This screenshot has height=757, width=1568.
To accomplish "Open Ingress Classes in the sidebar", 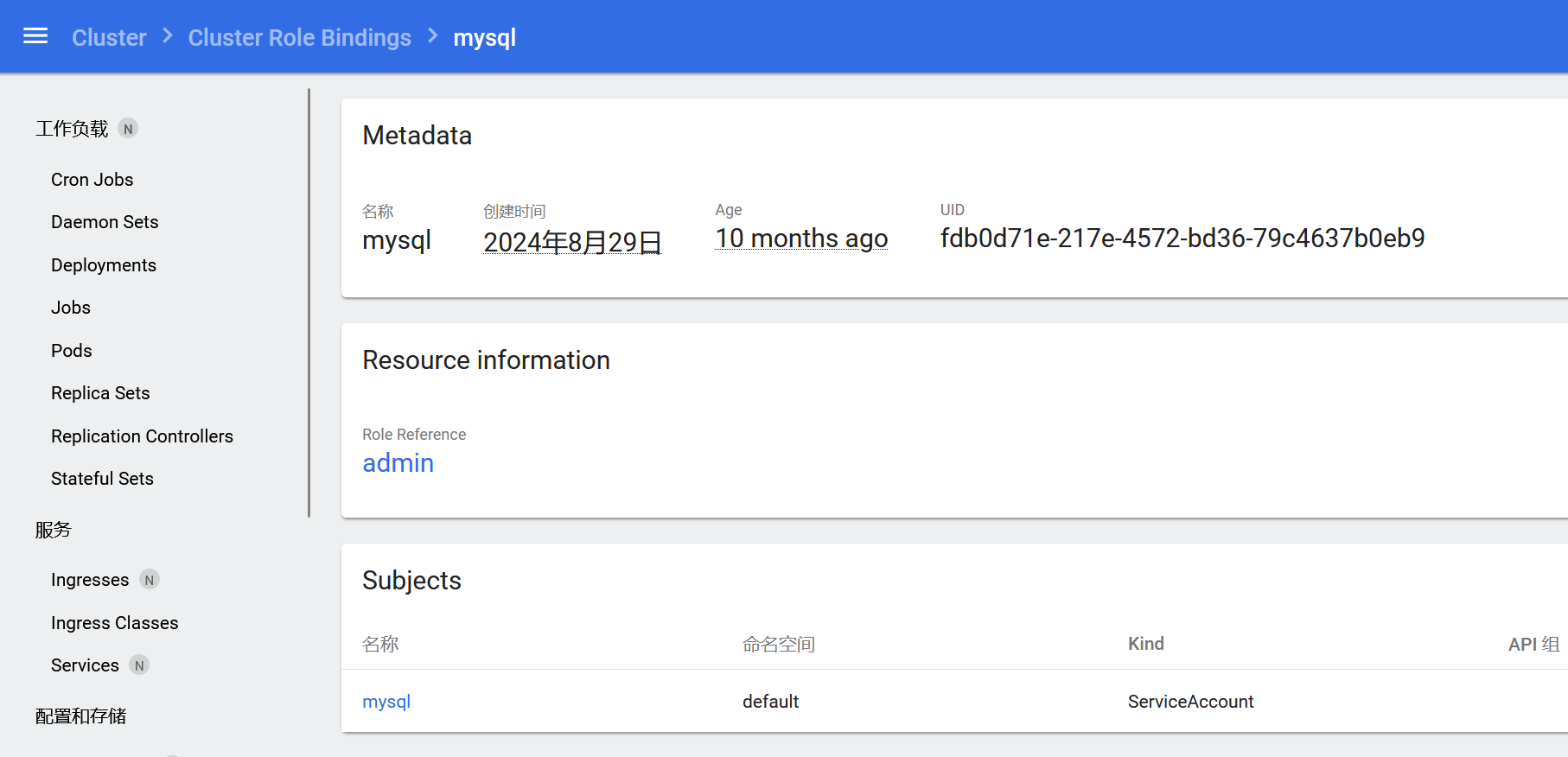I will (x=115, y=623).
